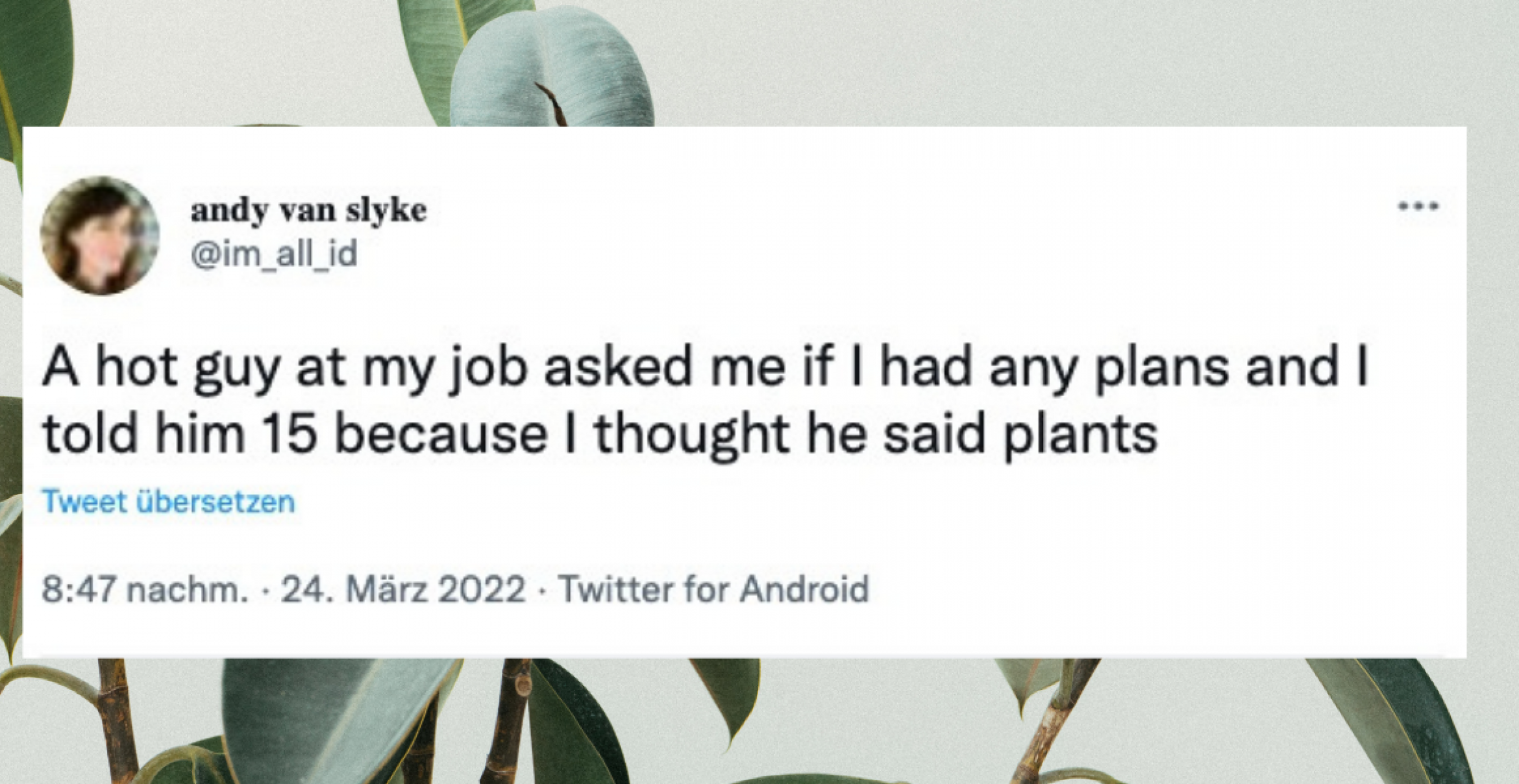Screen dimensions: 1519x784
Task: Click the word told in the tweet
Action: click(90, 434)
